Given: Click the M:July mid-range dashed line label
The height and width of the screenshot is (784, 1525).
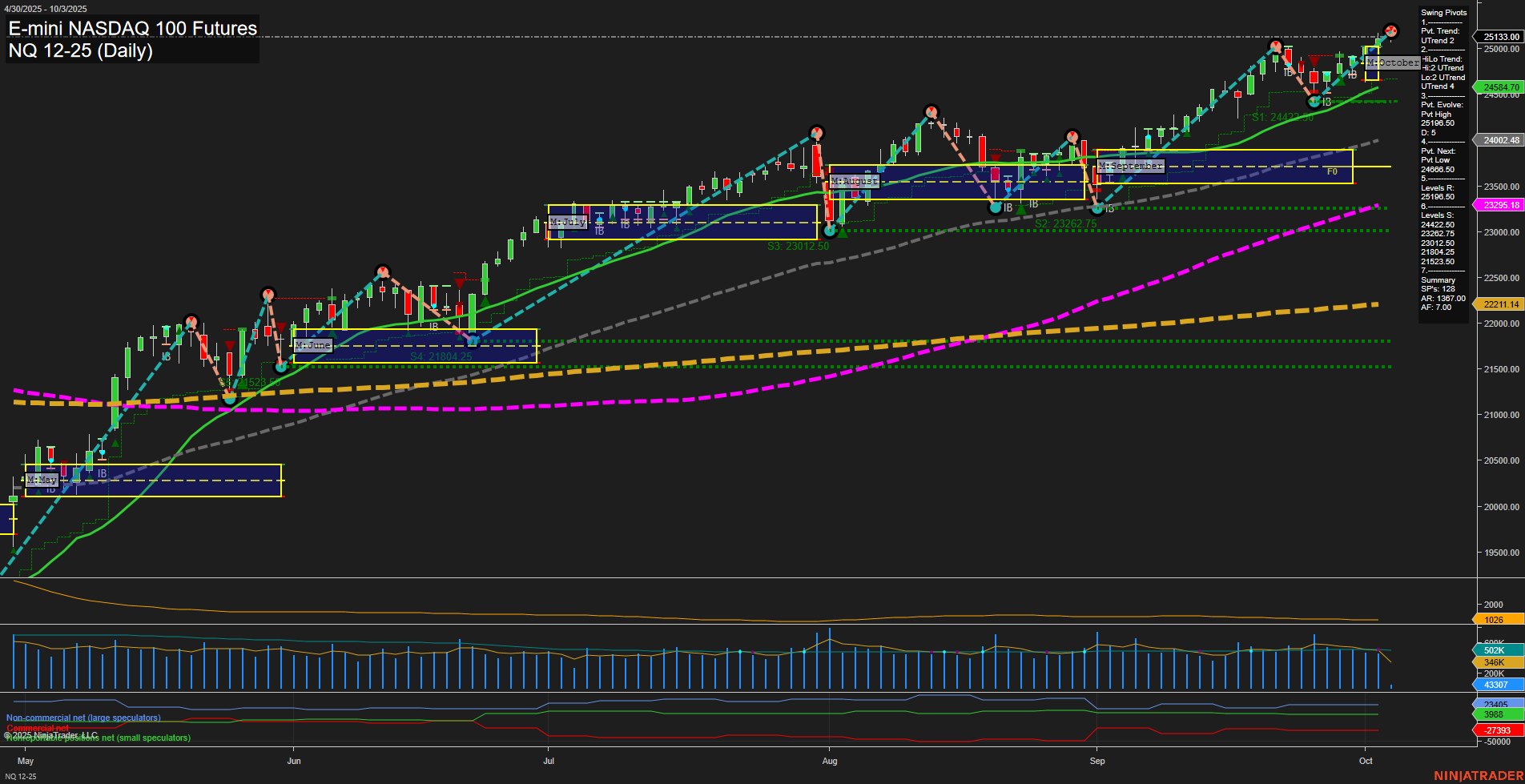Looking at the screenshot, I should coord(566,222).
